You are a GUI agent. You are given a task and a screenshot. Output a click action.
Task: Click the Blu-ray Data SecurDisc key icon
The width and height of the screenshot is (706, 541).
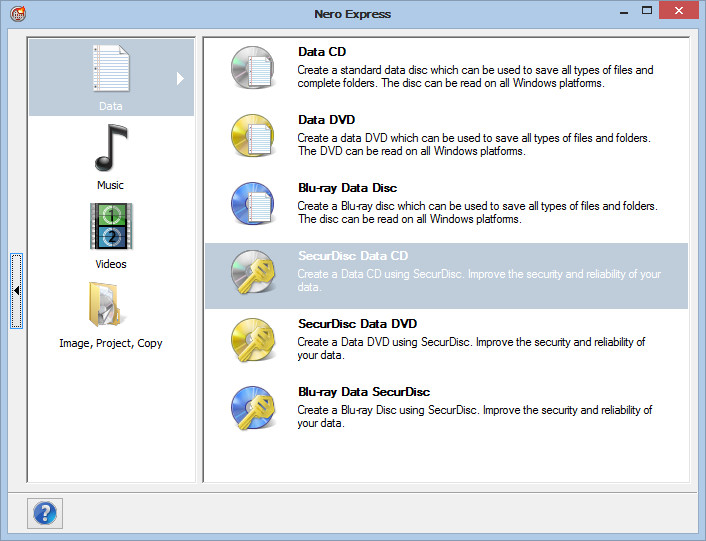point(253,408)
